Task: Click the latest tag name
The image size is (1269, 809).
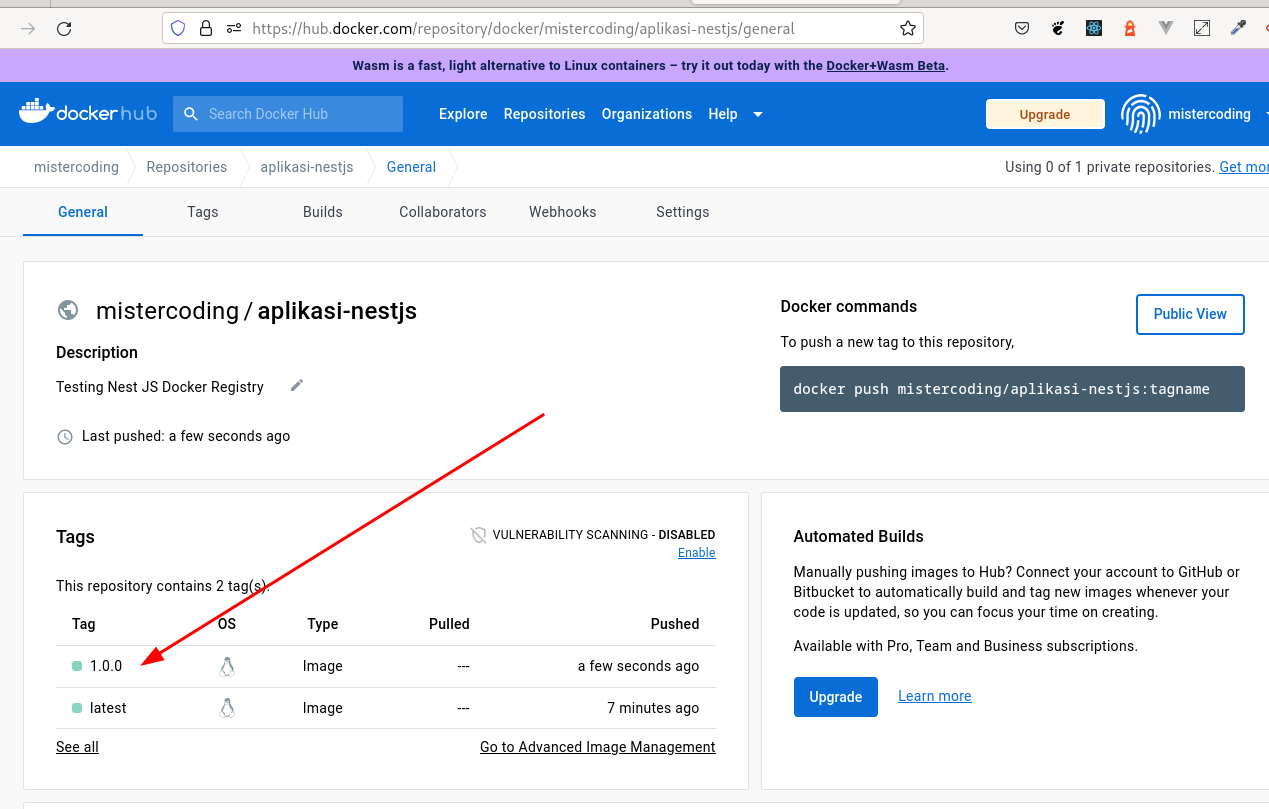Action: (108, 708)
